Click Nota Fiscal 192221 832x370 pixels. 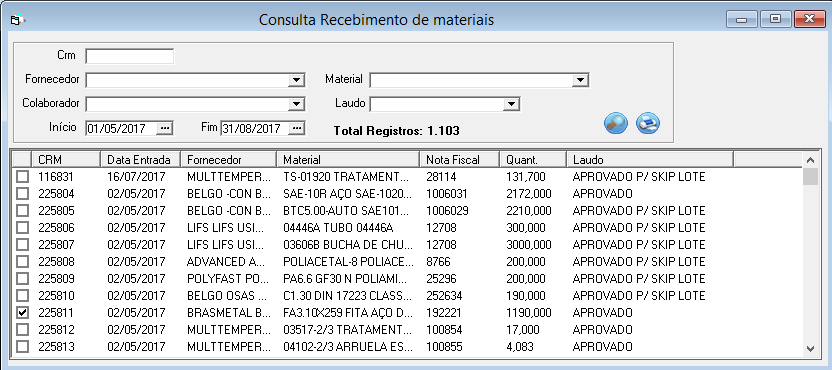[444, 313]
